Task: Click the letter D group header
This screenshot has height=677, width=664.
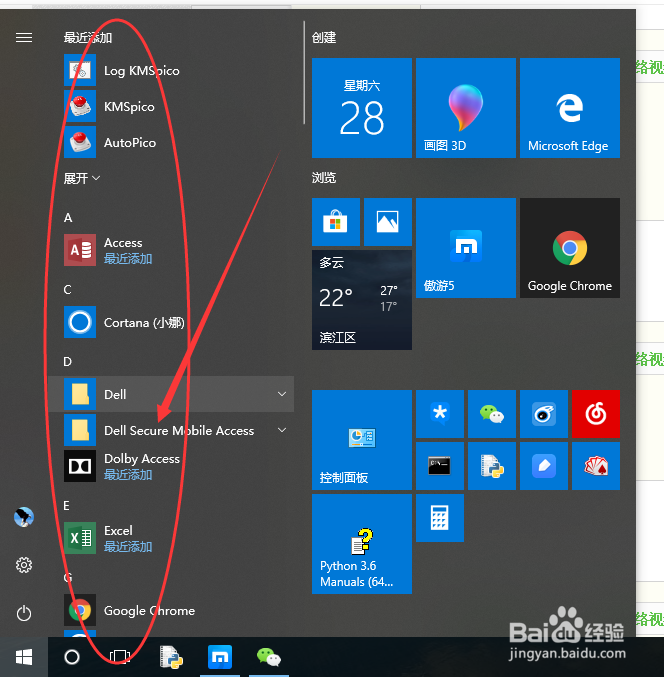Action: tap(67, 362)
